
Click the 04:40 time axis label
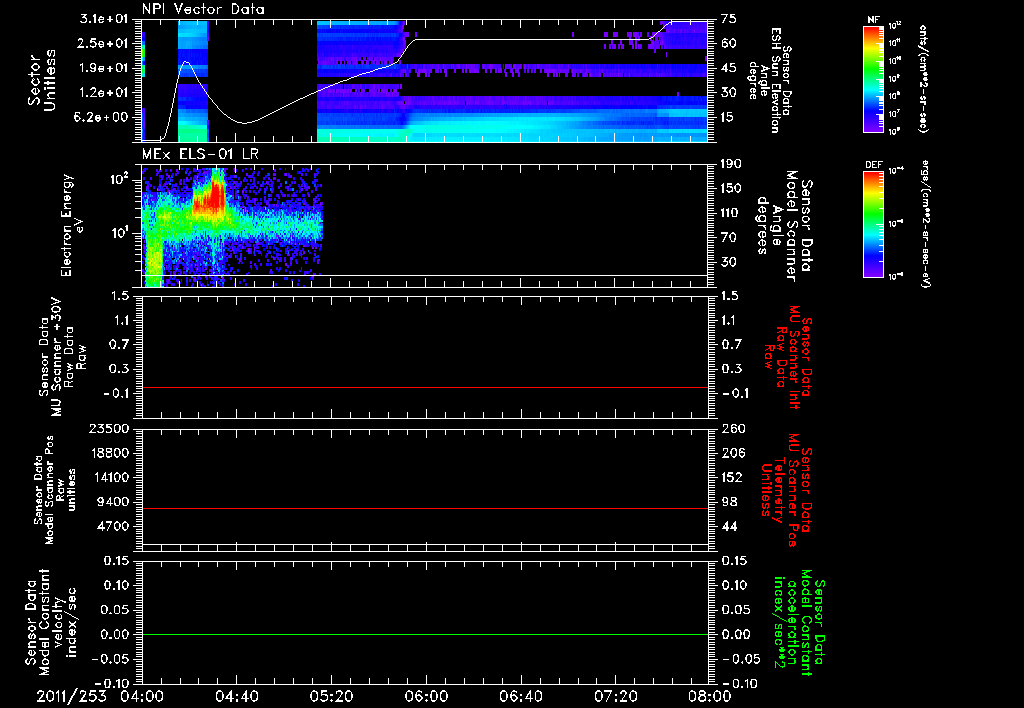[x=236, y=696]
